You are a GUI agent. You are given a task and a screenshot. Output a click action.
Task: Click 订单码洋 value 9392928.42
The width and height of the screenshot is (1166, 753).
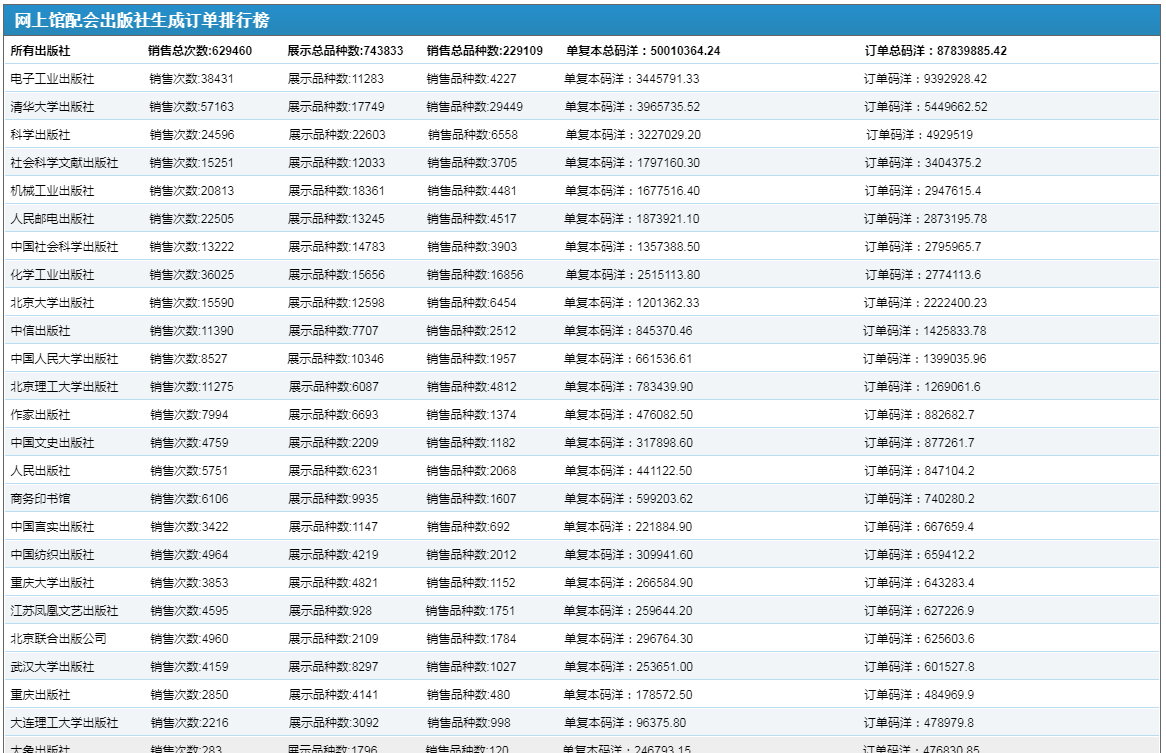(x=925, y=79)
